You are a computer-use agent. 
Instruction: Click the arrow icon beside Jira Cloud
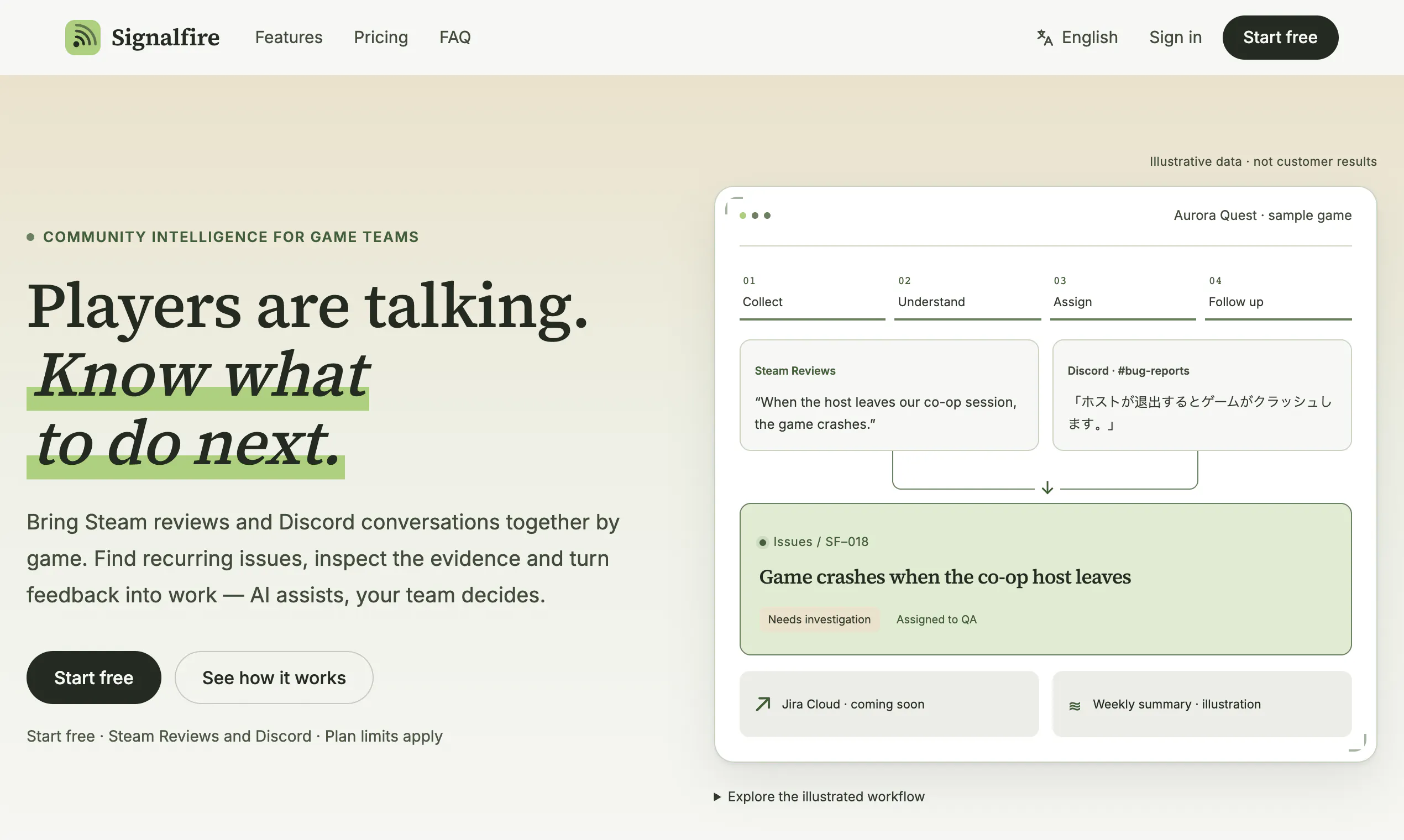tap(763, 704)
